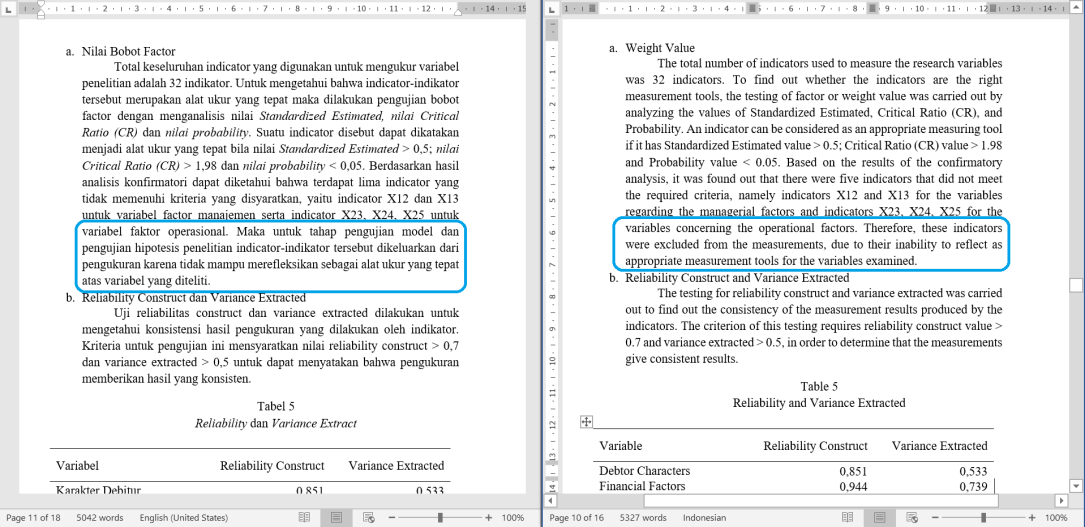
Task: Click the 'Table 5' caption in right document
Action: (x=819, y=386)
